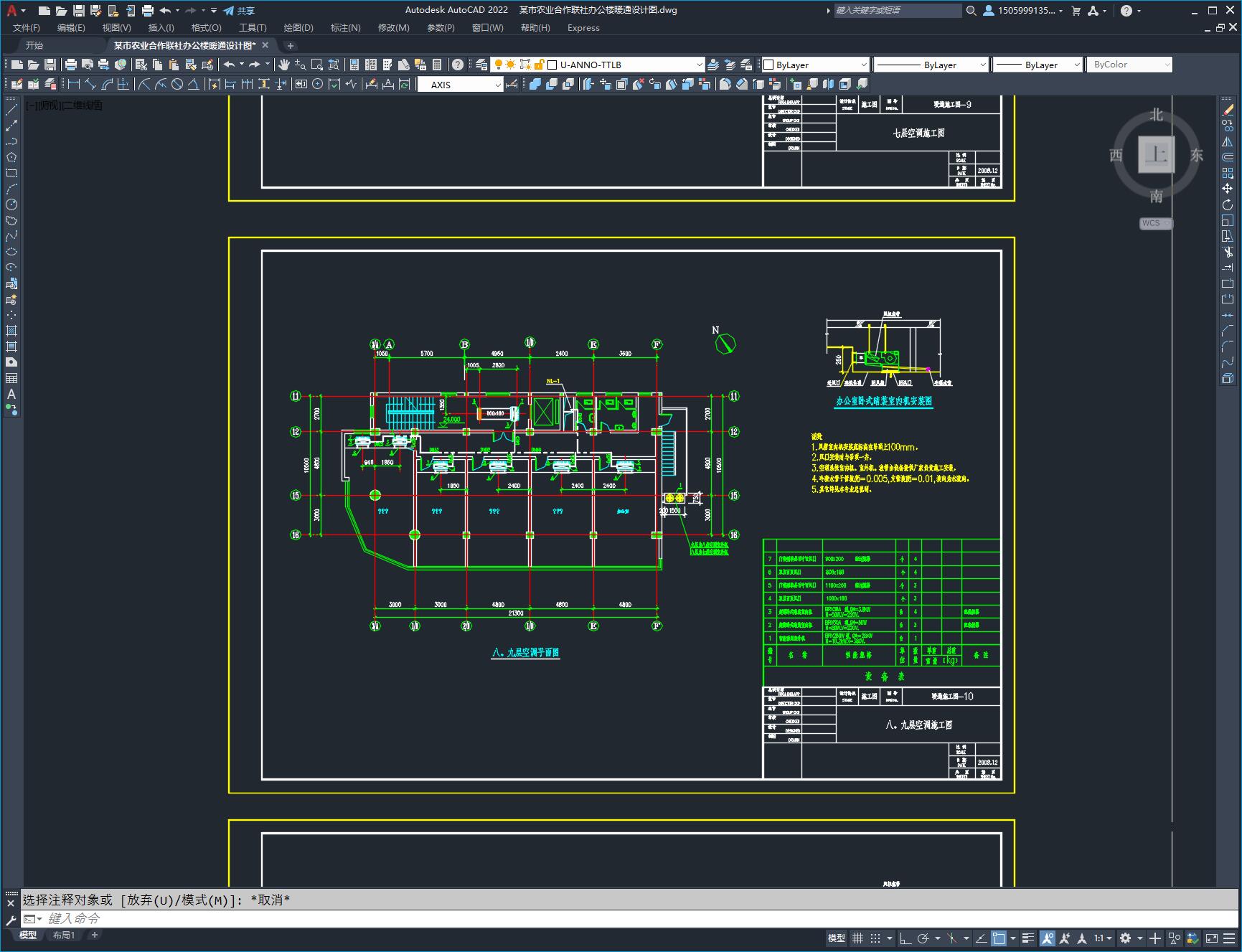Toggle lineweight display in status bar
Viewport: 1242px width, 952px height.
click(x=1028, y=938)
